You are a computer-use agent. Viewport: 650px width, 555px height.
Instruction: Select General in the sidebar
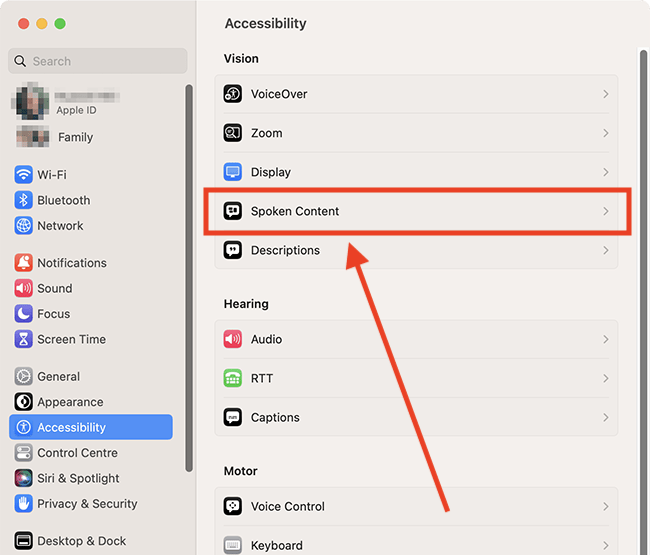(91, 376)
